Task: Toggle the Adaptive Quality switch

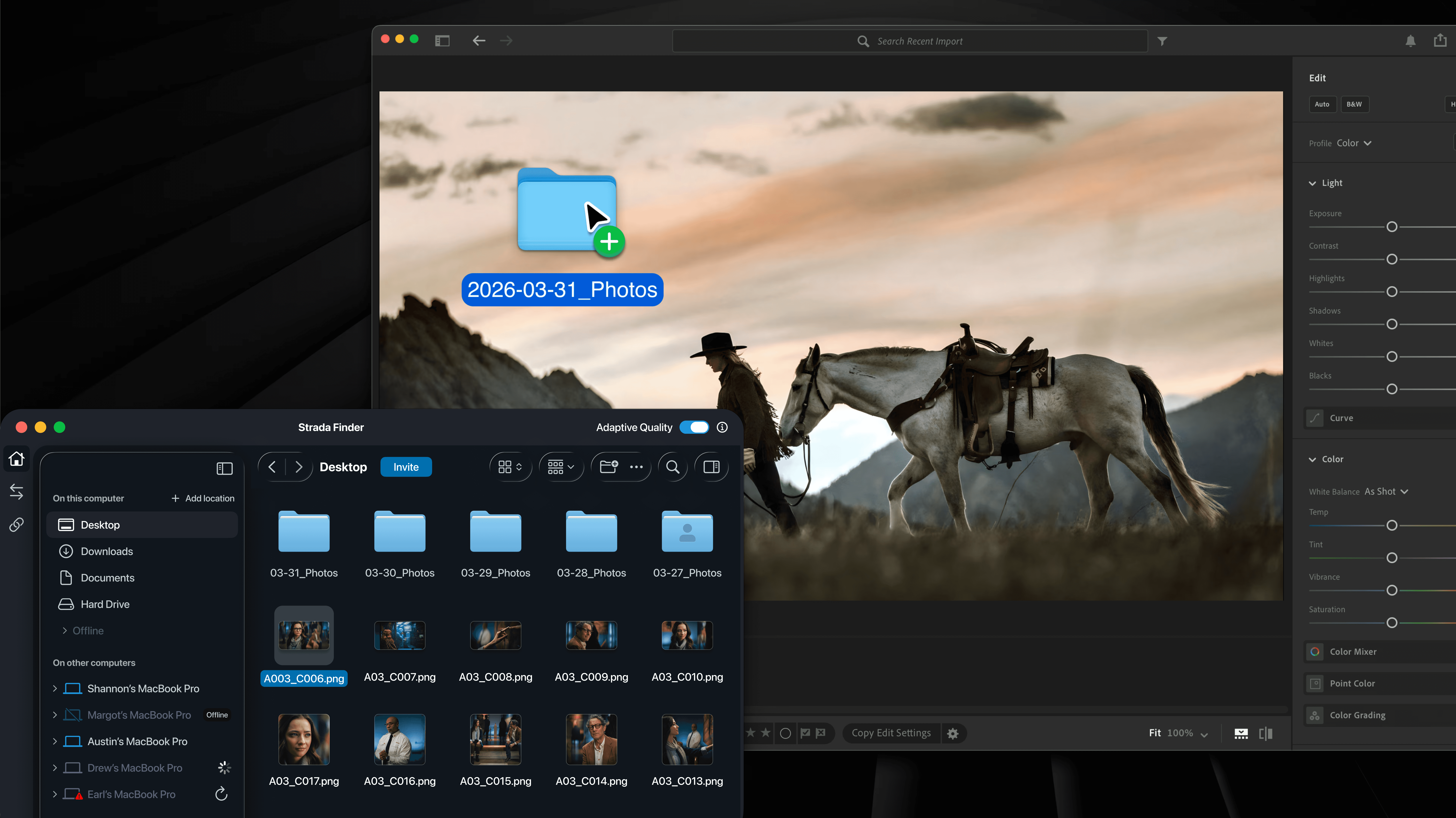Action: pyautogui.click(x=694, y=427)
